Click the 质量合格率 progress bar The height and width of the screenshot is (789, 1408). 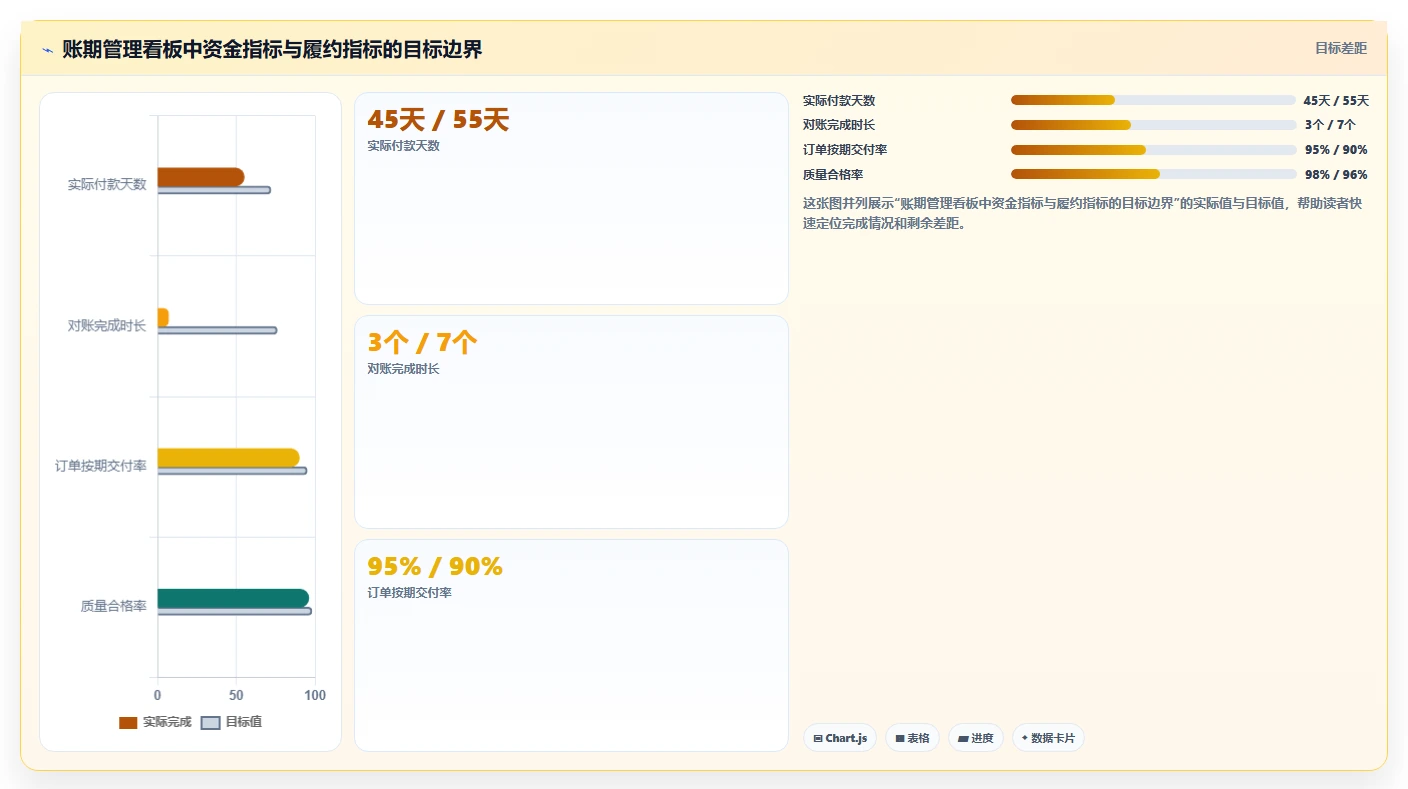(x=1153, y=174)
